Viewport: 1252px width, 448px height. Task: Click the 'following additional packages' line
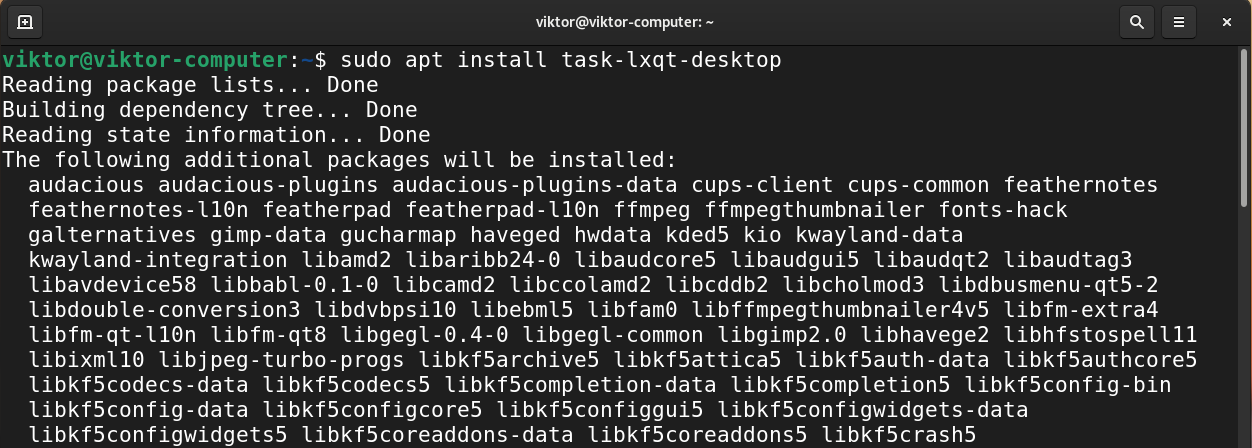(x=340, y=160)
